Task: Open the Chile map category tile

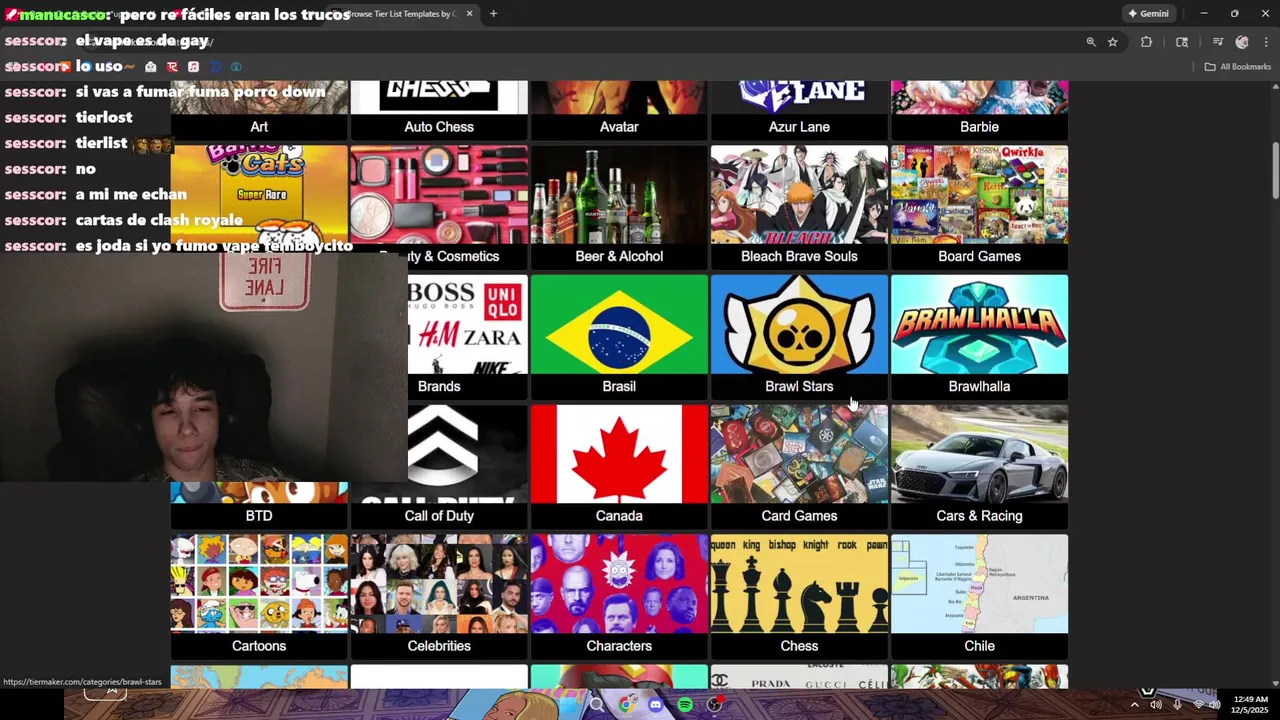Action: click(979, 597)
